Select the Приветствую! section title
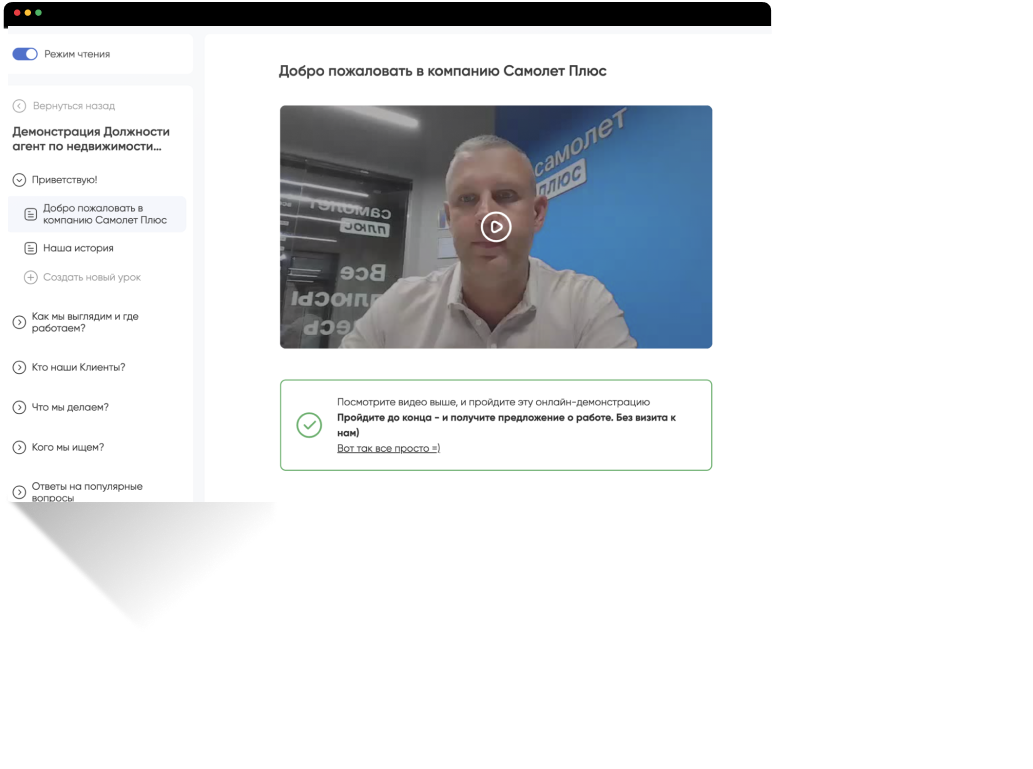Image resolution: width=1033 pixels, height=769 pixels. click(x=65, y=180)
